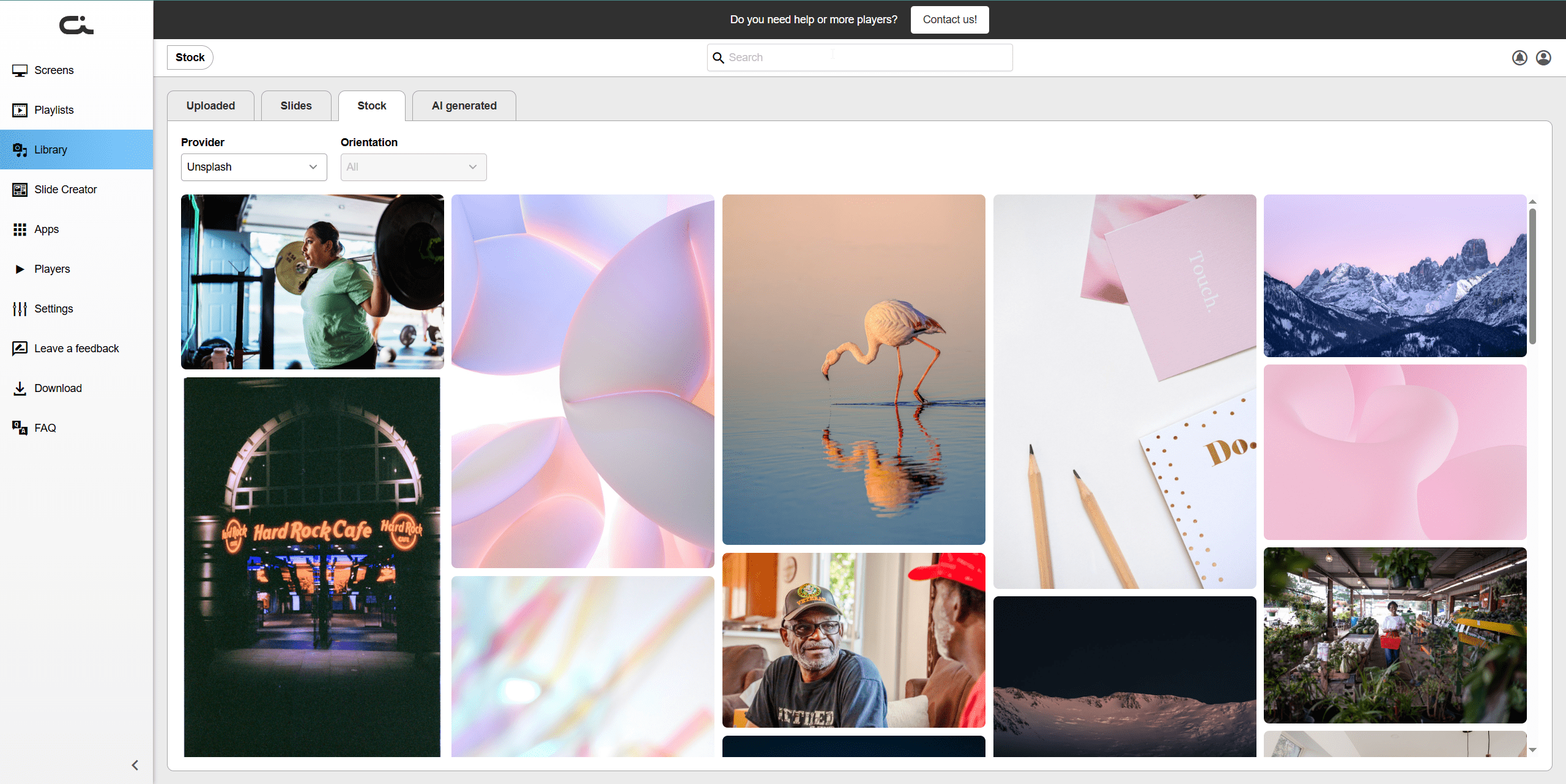Open Players using the play icon
The height and width of the screenshot is (784, 1566).
pos(20,269)
